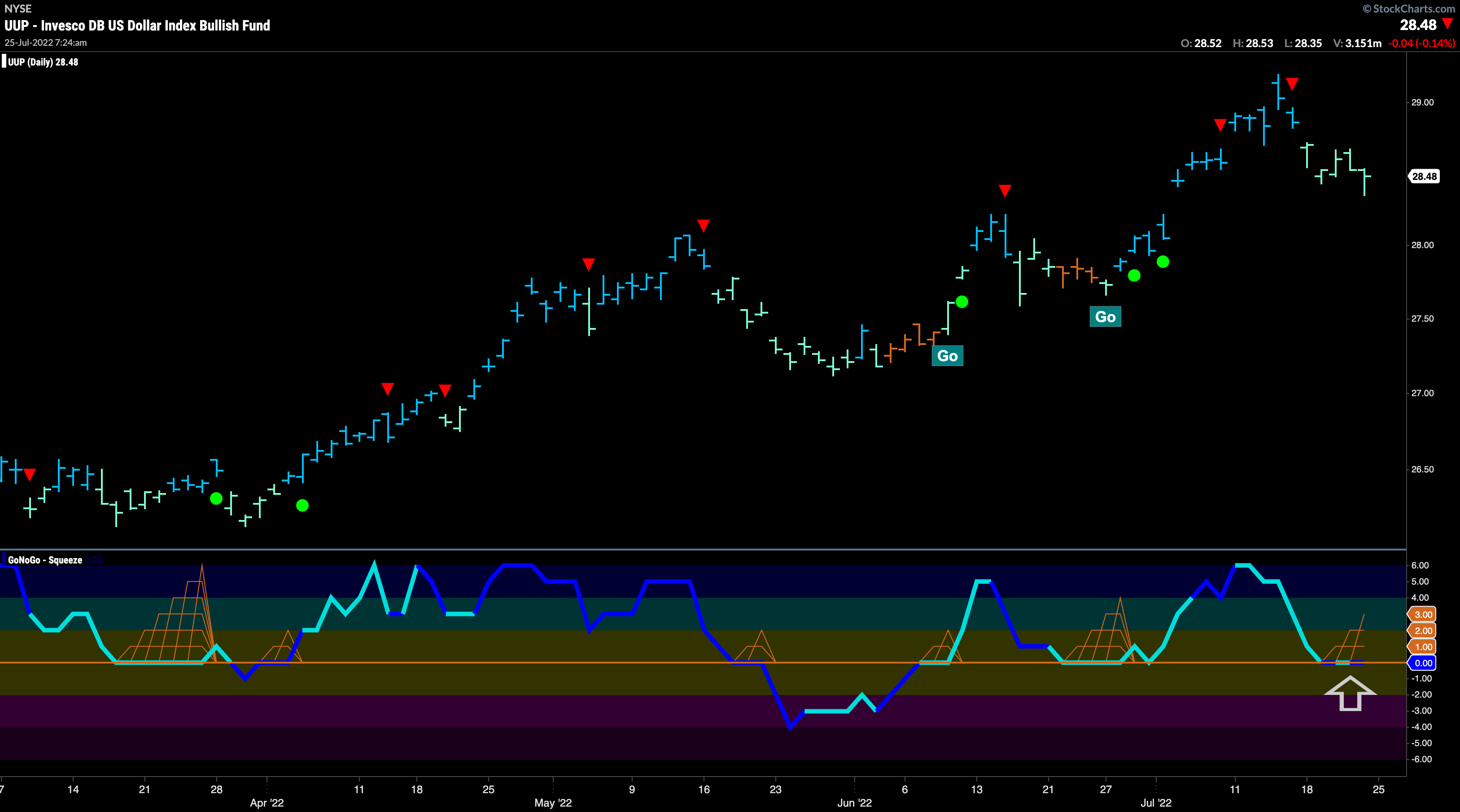This screenshot has width=1460, height=812.
Task: Click the "Apr '22" date axis label
Action: (267, 803)
